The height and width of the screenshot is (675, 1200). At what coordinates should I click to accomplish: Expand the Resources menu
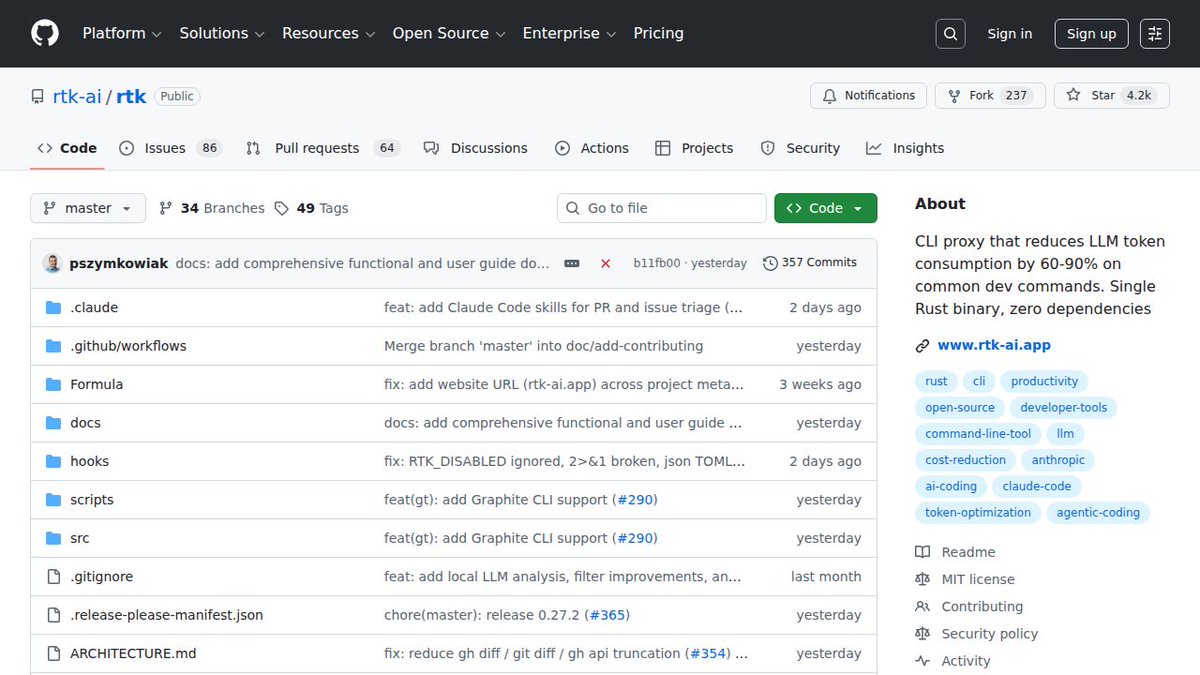(x=329, y=33)
